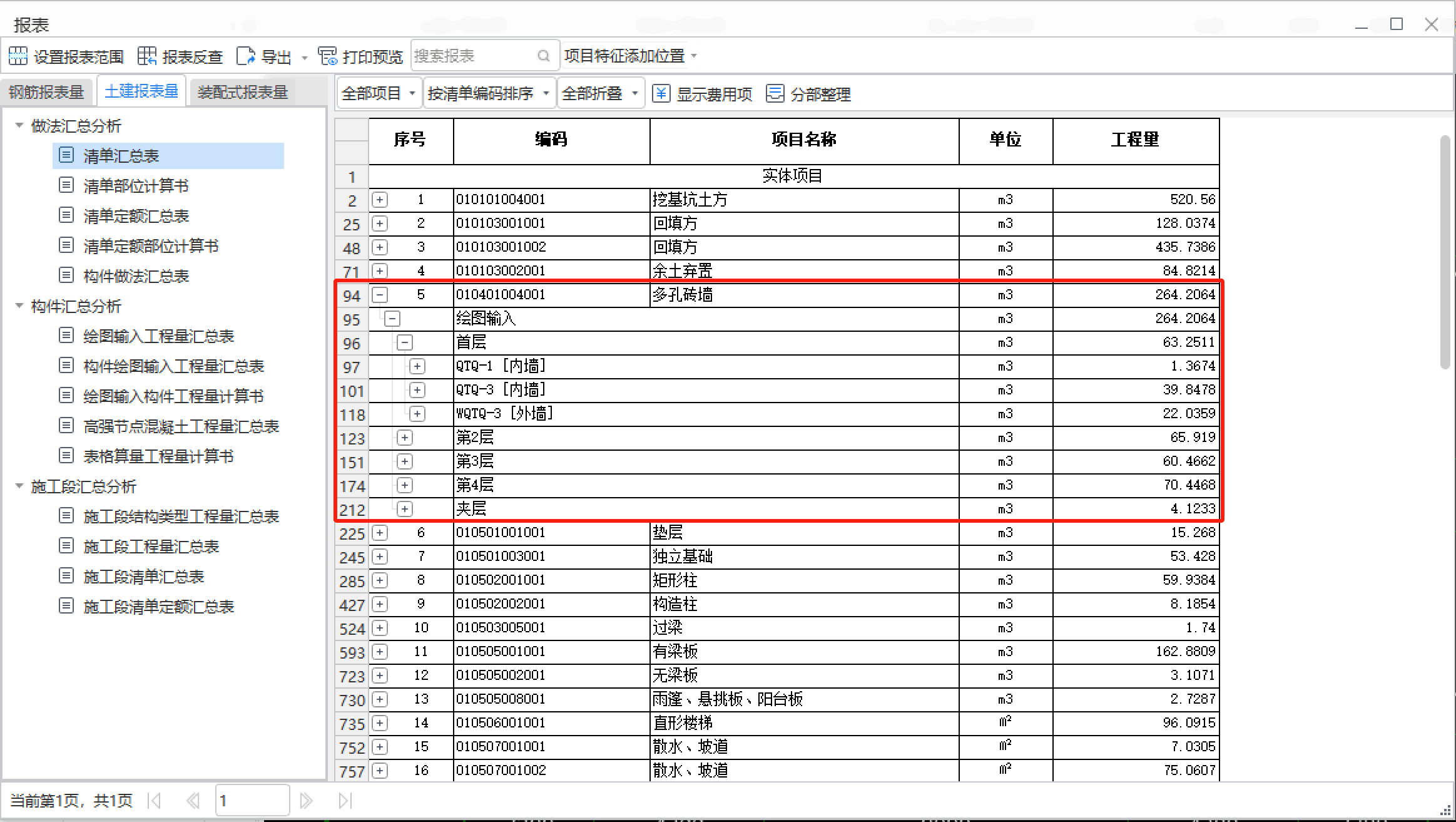The image size is (1456, 822).
Task: Select 施工段清单定额汇总表 report
Action: click(158, 606)
